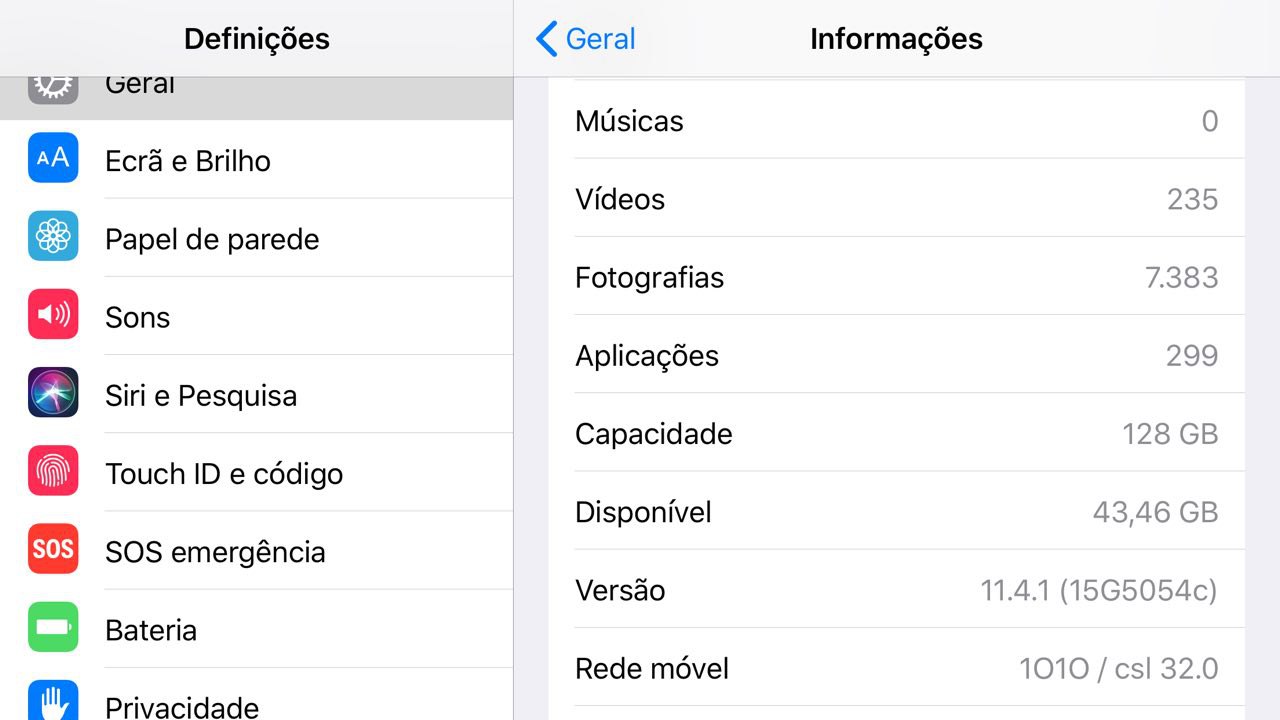Select the Privacidade hand icon
The width and height of the screenshot is (1280, 720).
click(53, 702)
